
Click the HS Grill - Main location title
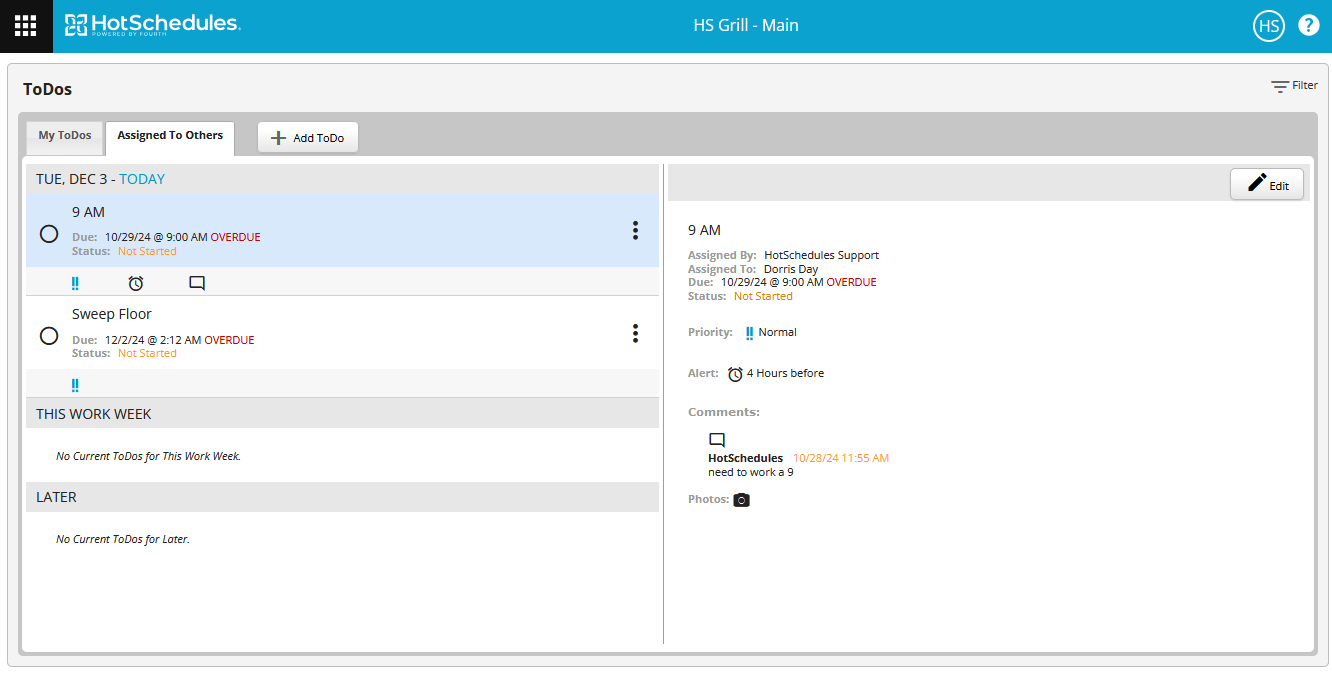[746, 26]
